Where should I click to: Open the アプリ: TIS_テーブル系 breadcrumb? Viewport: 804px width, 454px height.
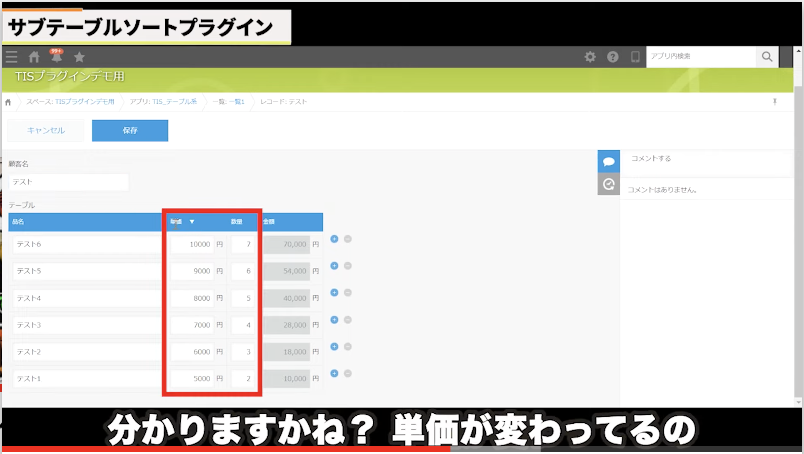pyautogui.click(x=163, y=102)
